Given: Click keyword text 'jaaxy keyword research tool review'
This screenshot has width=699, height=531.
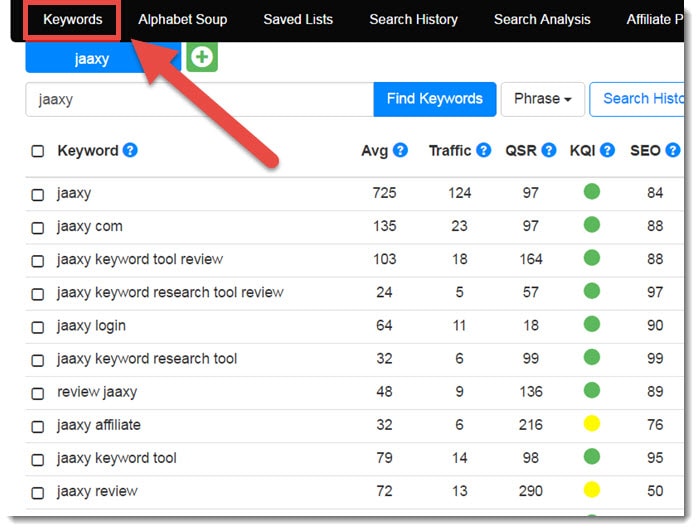Looking at the screenshot, I should [x=170, y=292].
